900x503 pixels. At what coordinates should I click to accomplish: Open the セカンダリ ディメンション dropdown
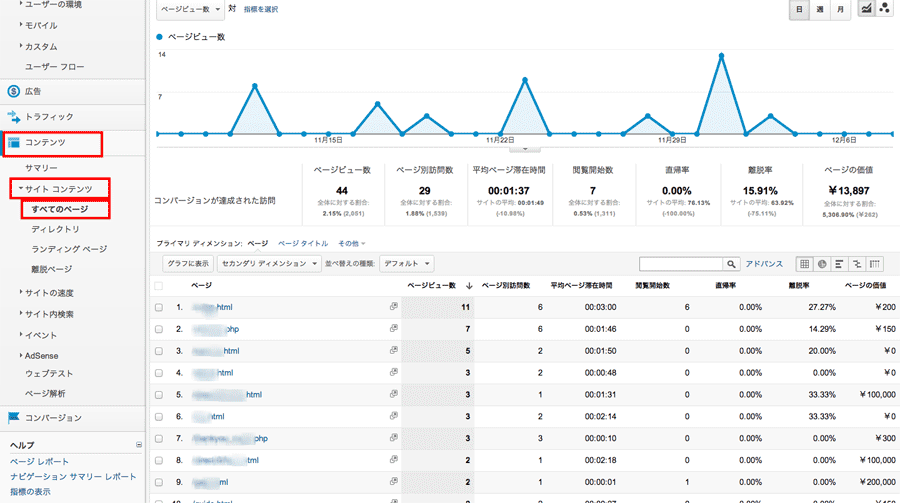tap(269, 264)
